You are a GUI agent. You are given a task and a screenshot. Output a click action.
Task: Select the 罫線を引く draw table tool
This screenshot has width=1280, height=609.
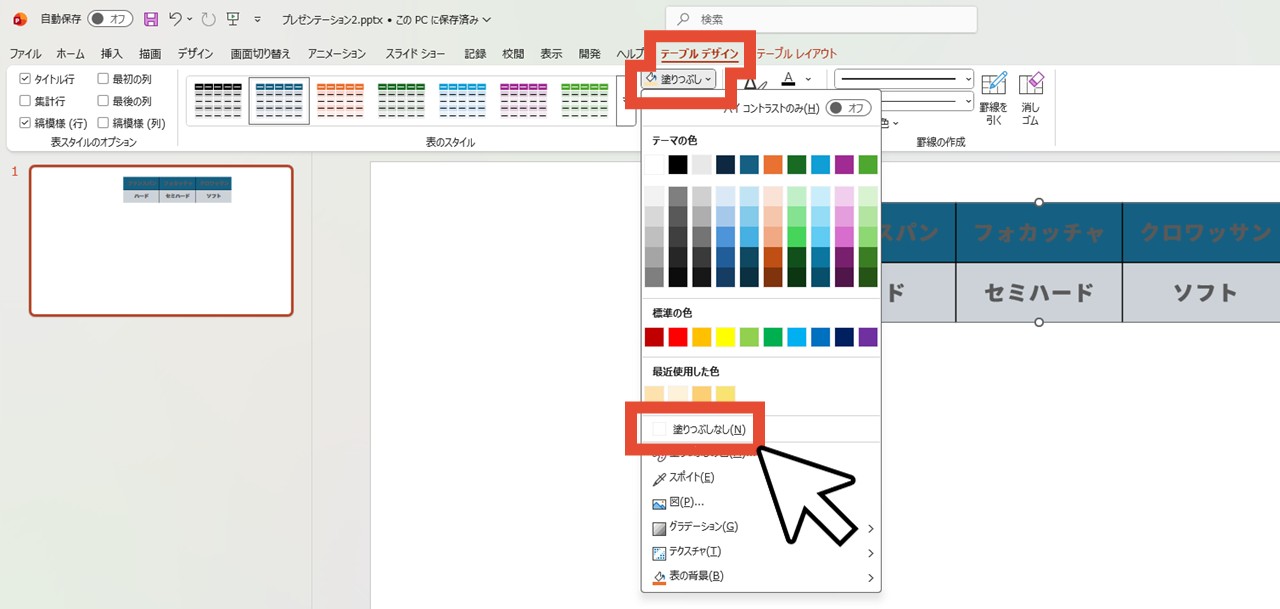(993, 98)
